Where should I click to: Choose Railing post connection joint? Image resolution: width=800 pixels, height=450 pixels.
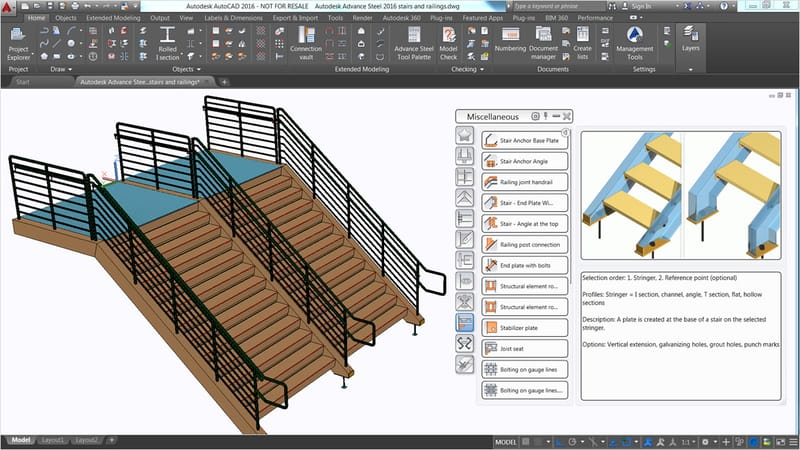(x=524, y=244)
